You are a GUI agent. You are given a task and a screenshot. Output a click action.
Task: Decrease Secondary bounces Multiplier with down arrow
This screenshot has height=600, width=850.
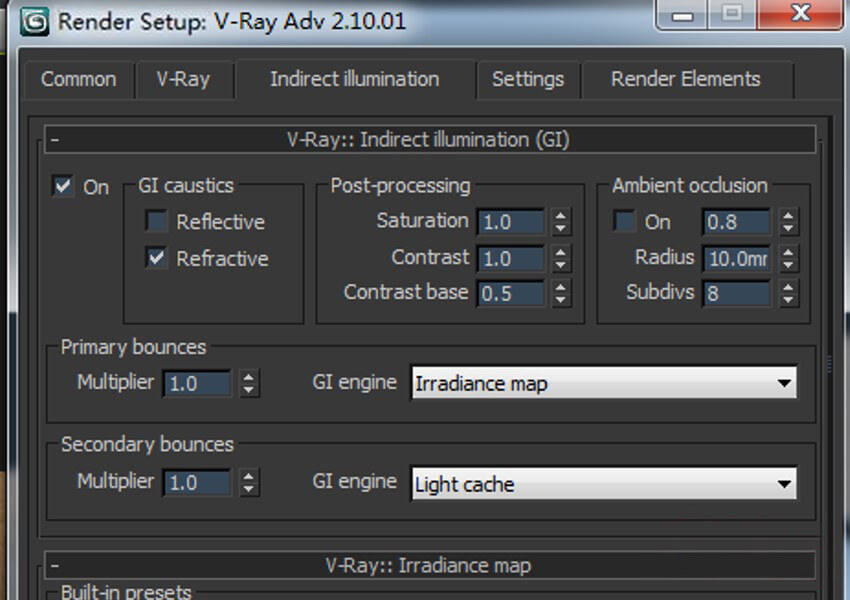click(249, 489)
